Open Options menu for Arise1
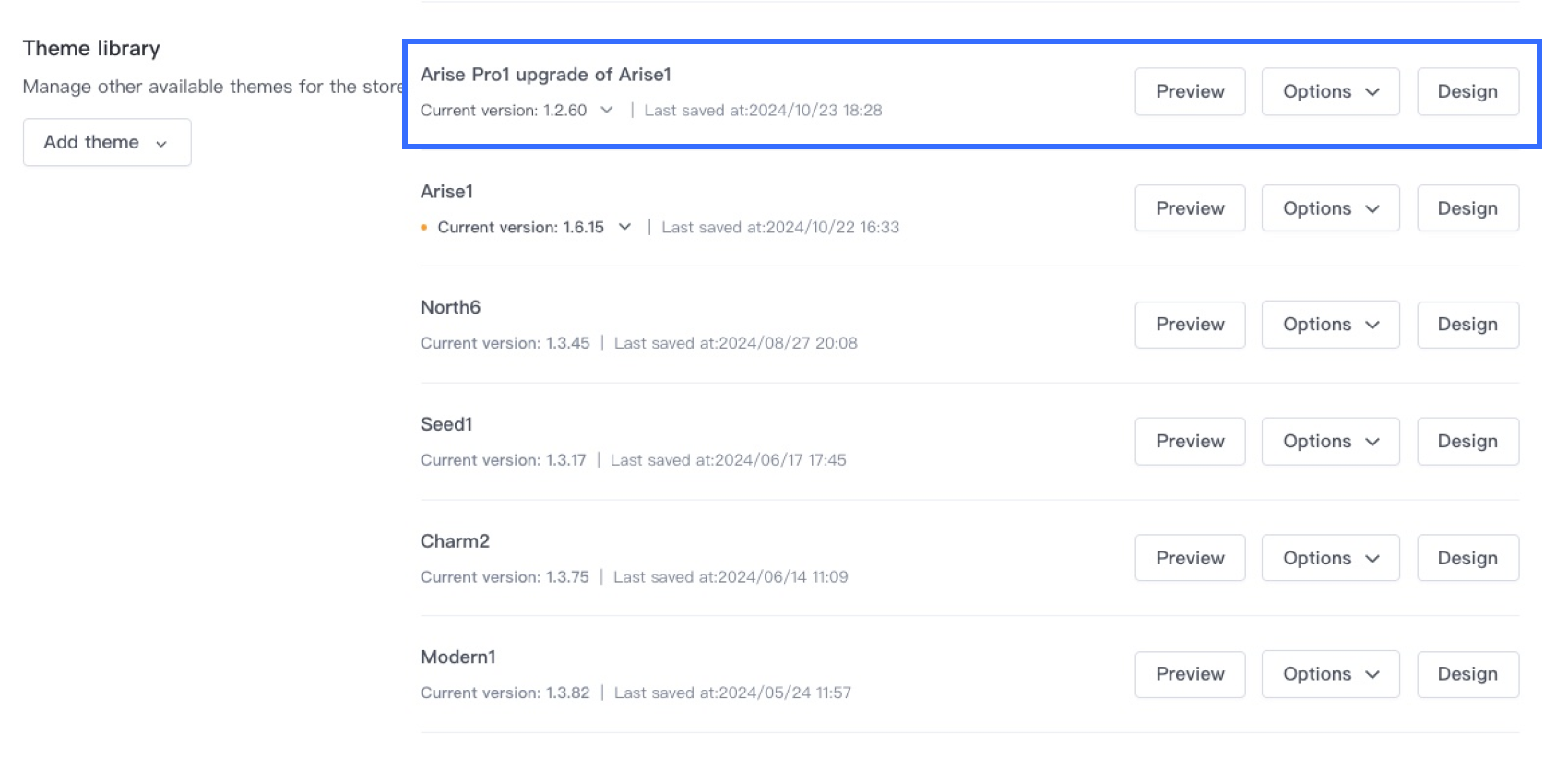 click(1330, 208)
